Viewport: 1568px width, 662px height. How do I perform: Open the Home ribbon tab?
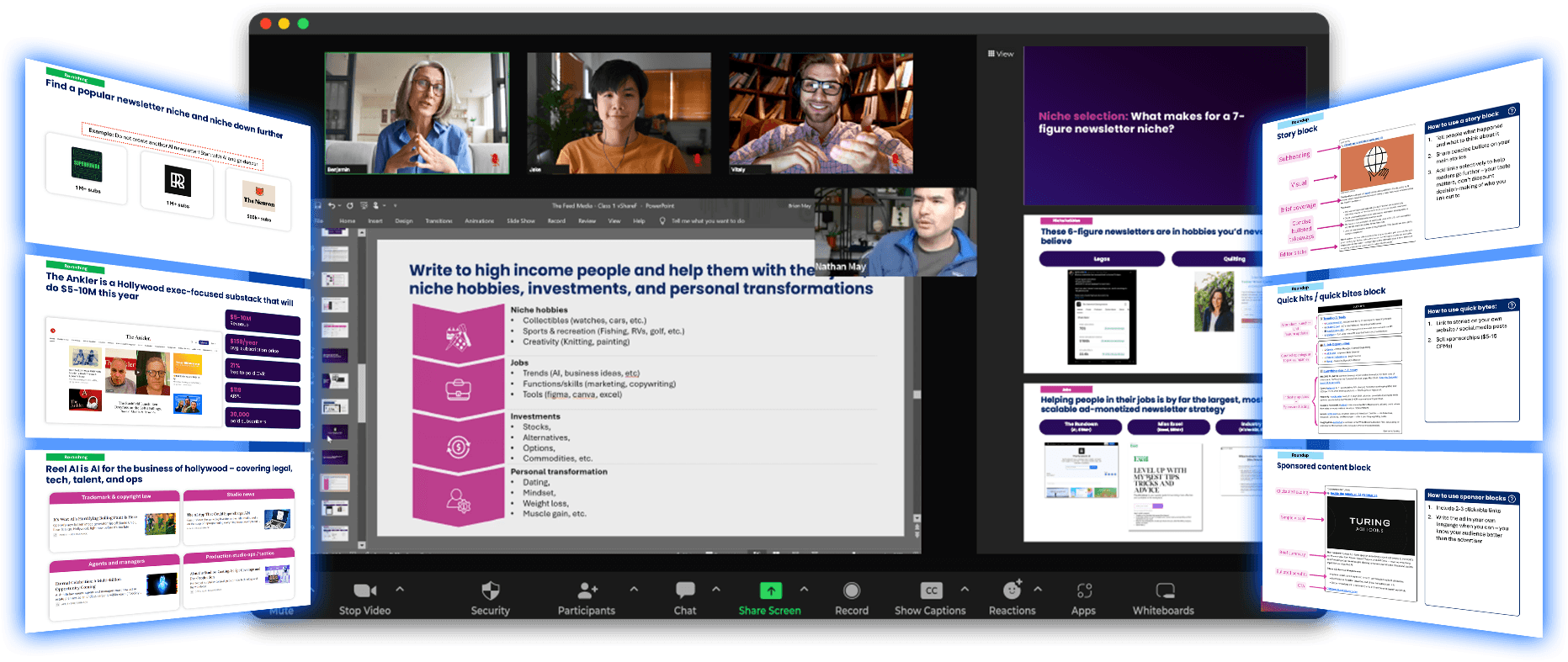click(x=348, y=221)
